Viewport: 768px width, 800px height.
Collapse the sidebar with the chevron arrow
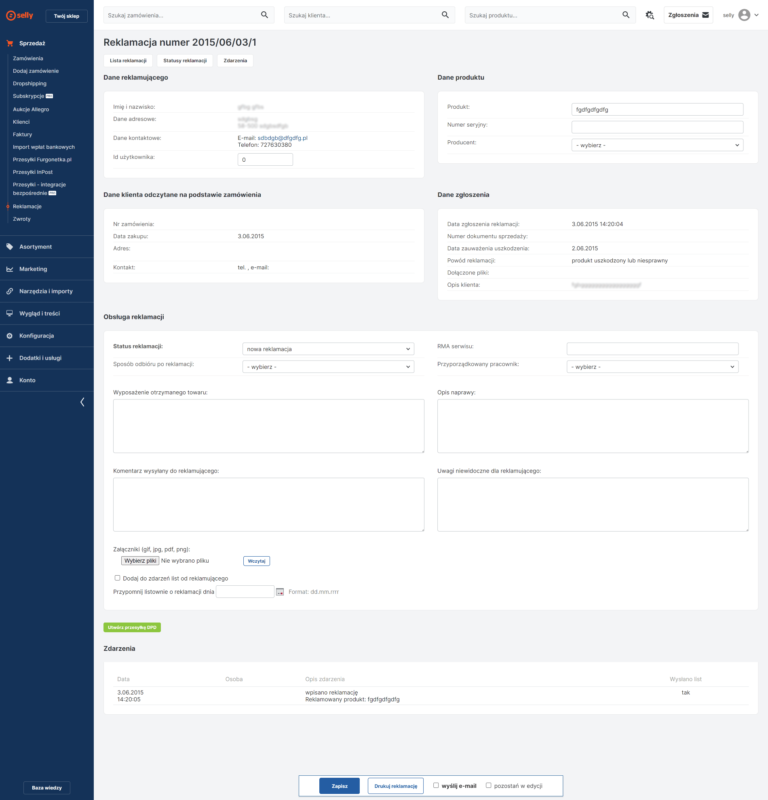[x=82, y=402]
